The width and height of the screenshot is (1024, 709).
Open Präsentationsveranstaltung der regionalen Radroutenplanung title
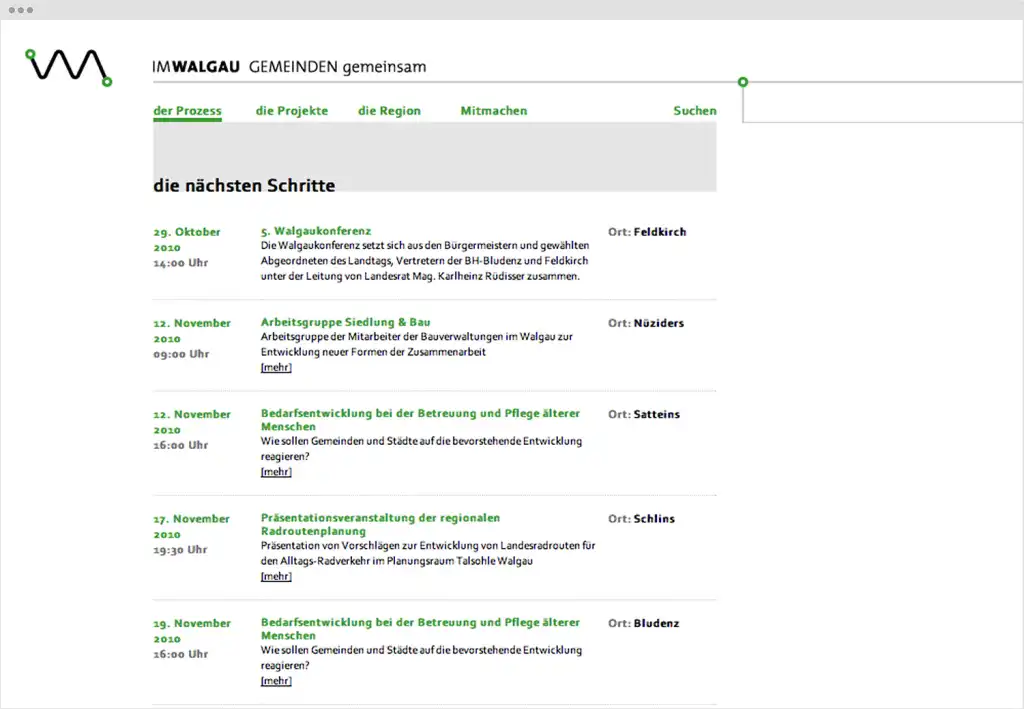380,524
